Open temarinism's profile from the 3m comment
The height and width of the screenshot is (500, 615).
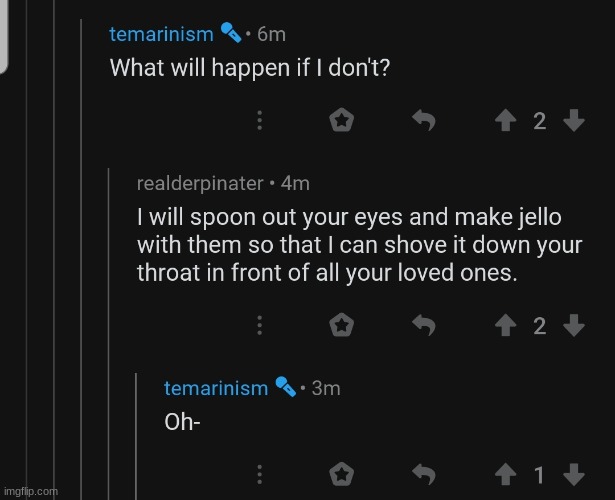(216, 388)
